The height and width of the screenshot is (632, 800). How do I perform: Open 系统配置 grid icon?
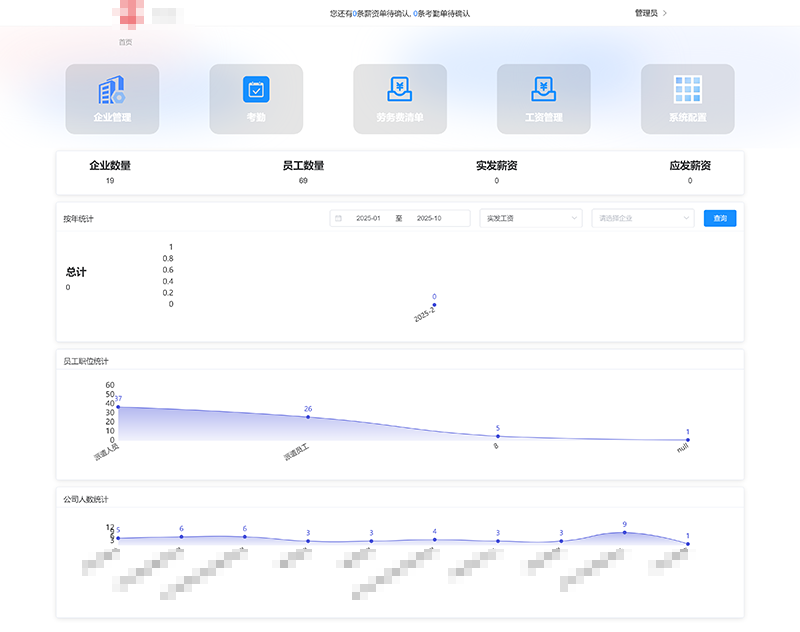tap(688, 90)
